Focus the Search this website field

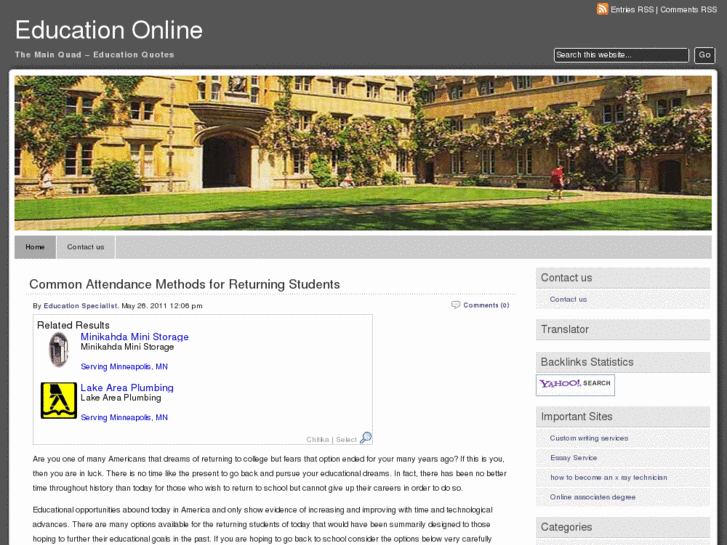[621, 55]
